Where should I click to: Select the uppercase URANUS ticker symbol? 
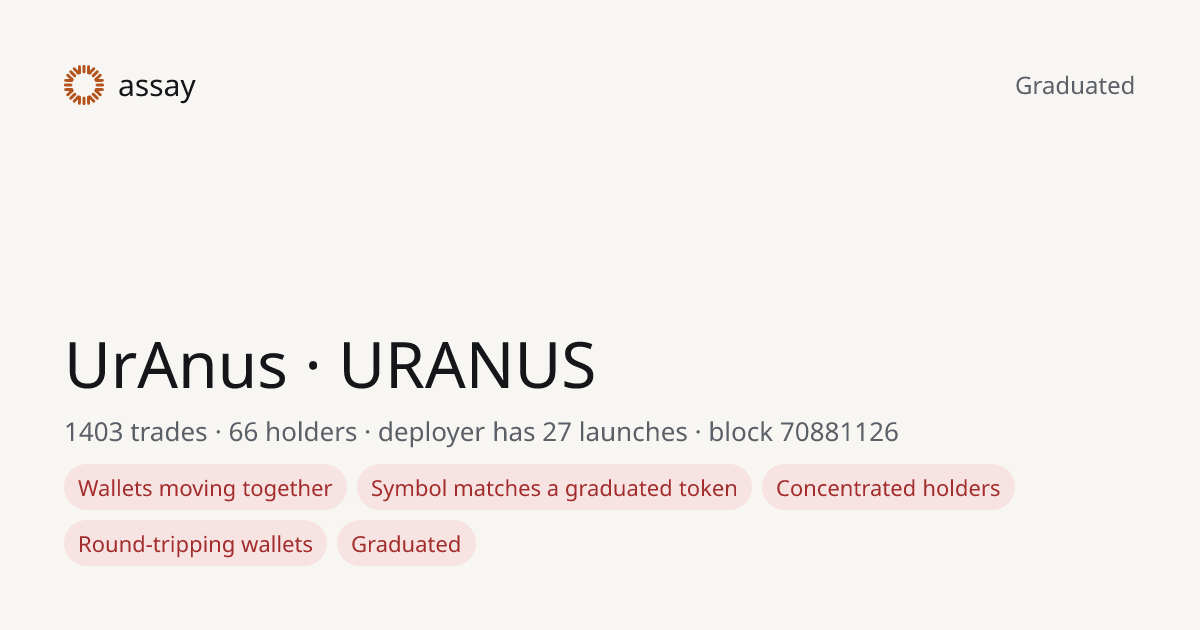468,365
